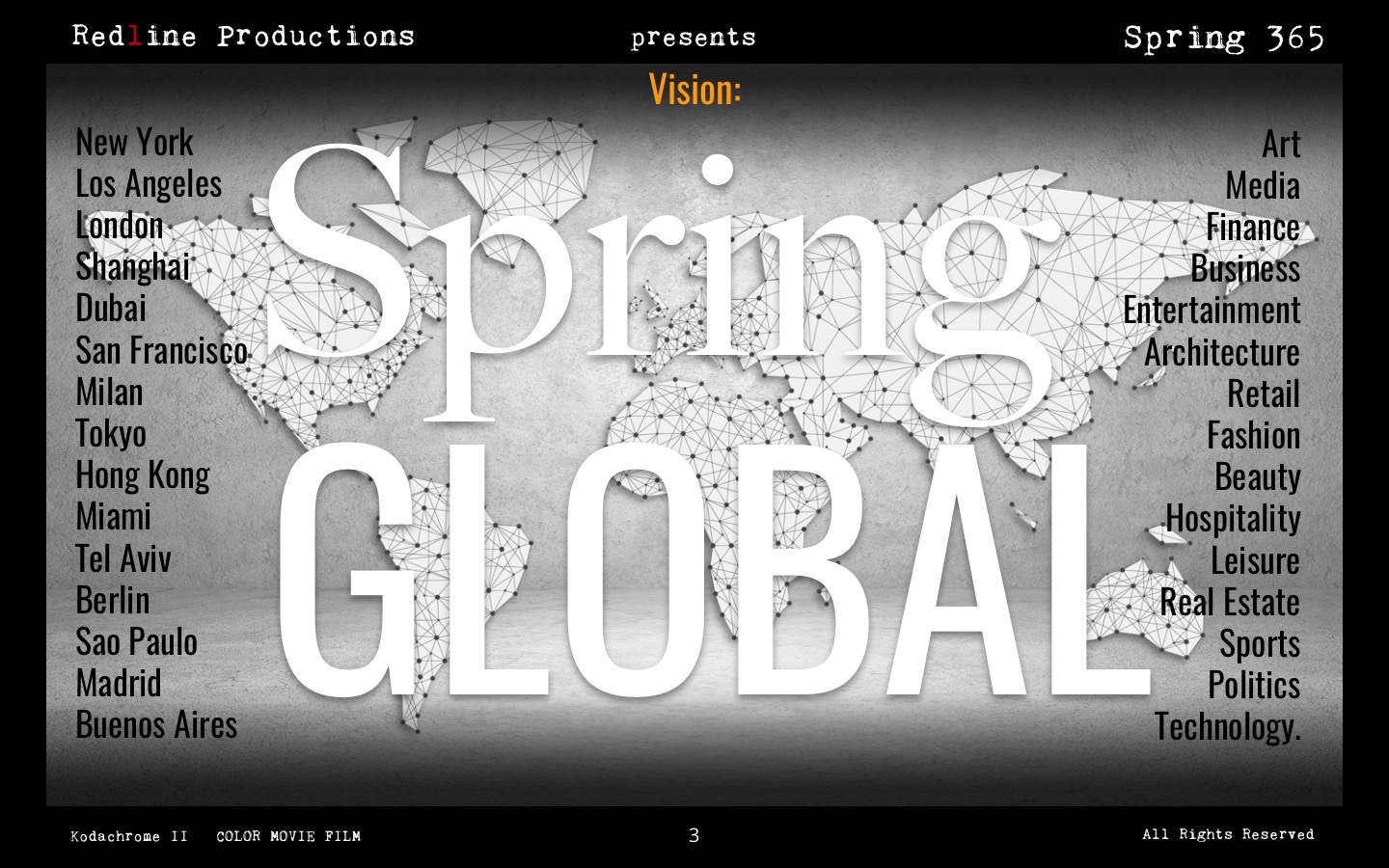
Task: Click the Technology industry label
Action: 1227,727
